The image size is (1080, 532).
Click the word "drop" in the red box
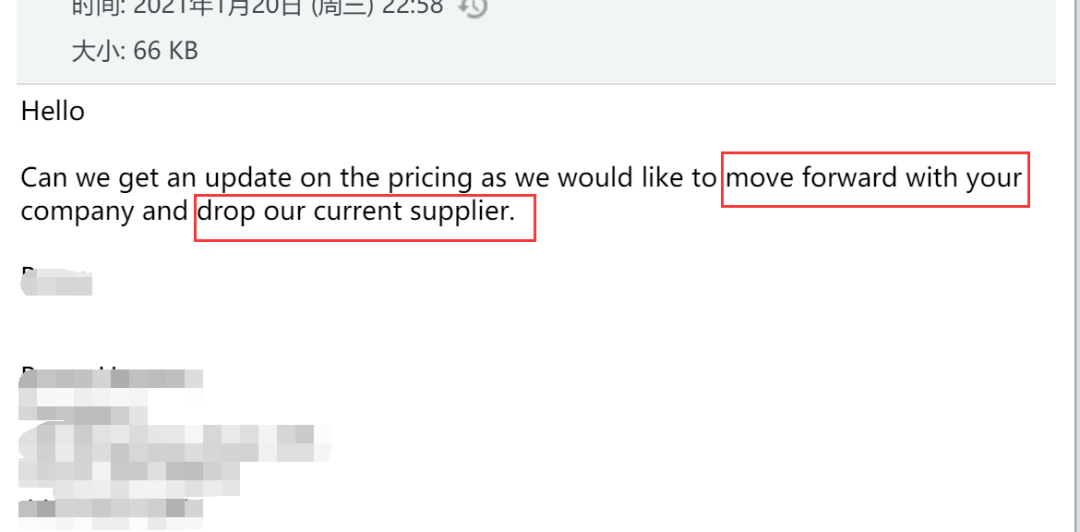(228, 212)
